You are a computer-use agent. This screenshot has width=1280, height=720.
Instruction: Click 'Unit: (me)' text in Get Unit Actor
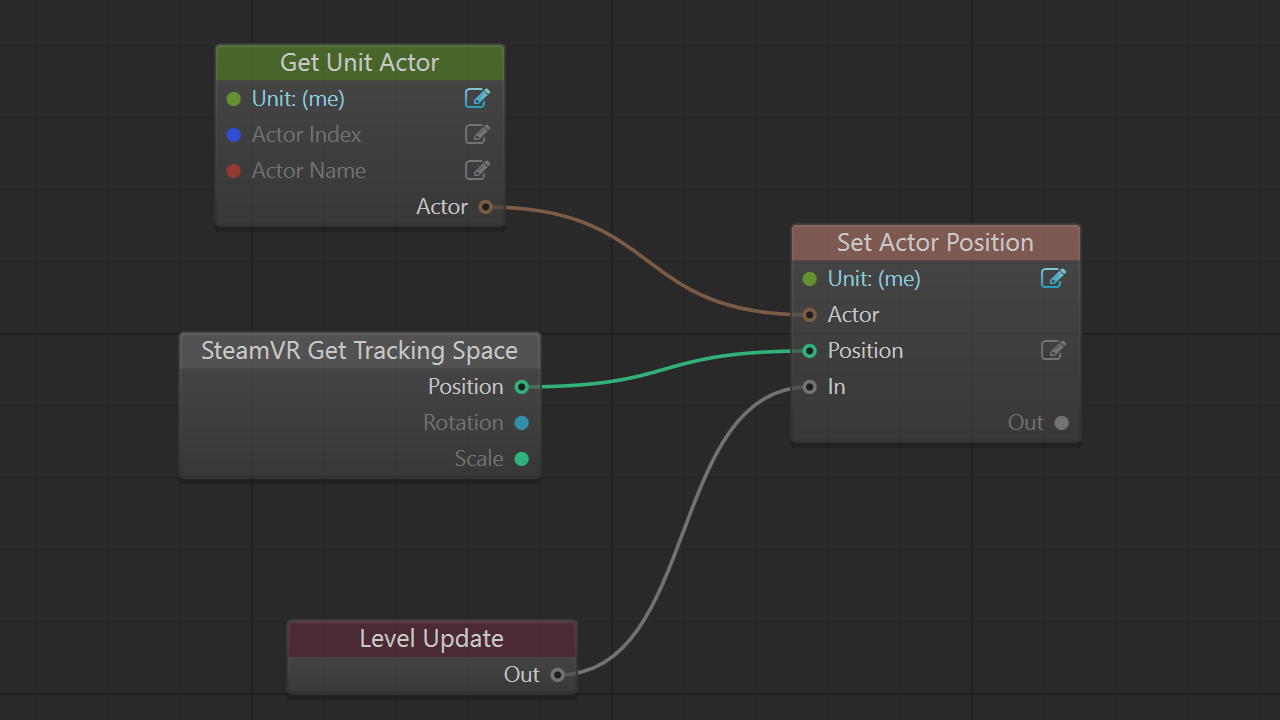point(298,99)
